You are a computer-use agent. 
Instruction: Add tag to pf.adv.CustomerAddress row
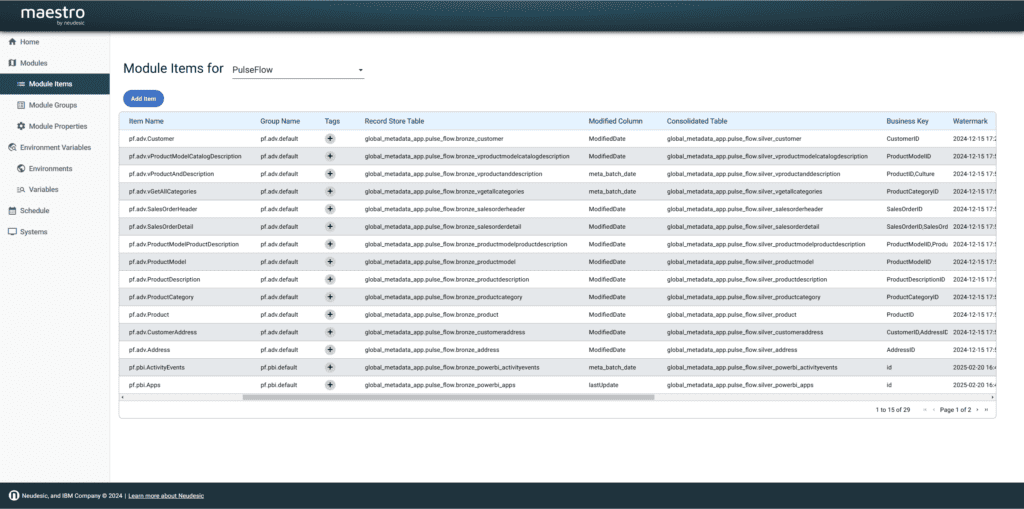330,332
